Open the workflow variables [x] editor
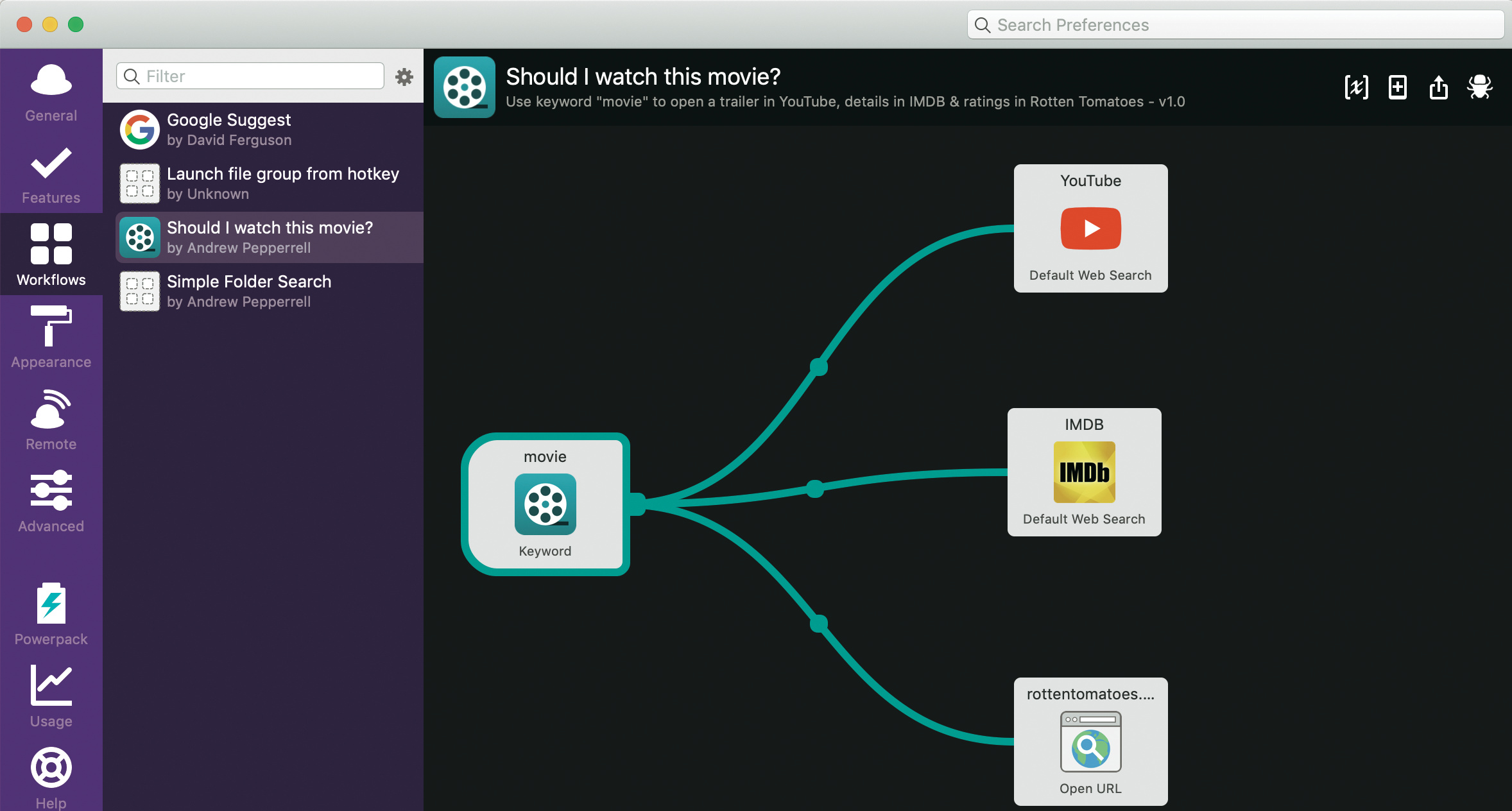Viewport: 1512px width, 811px height. (1356, 87)
